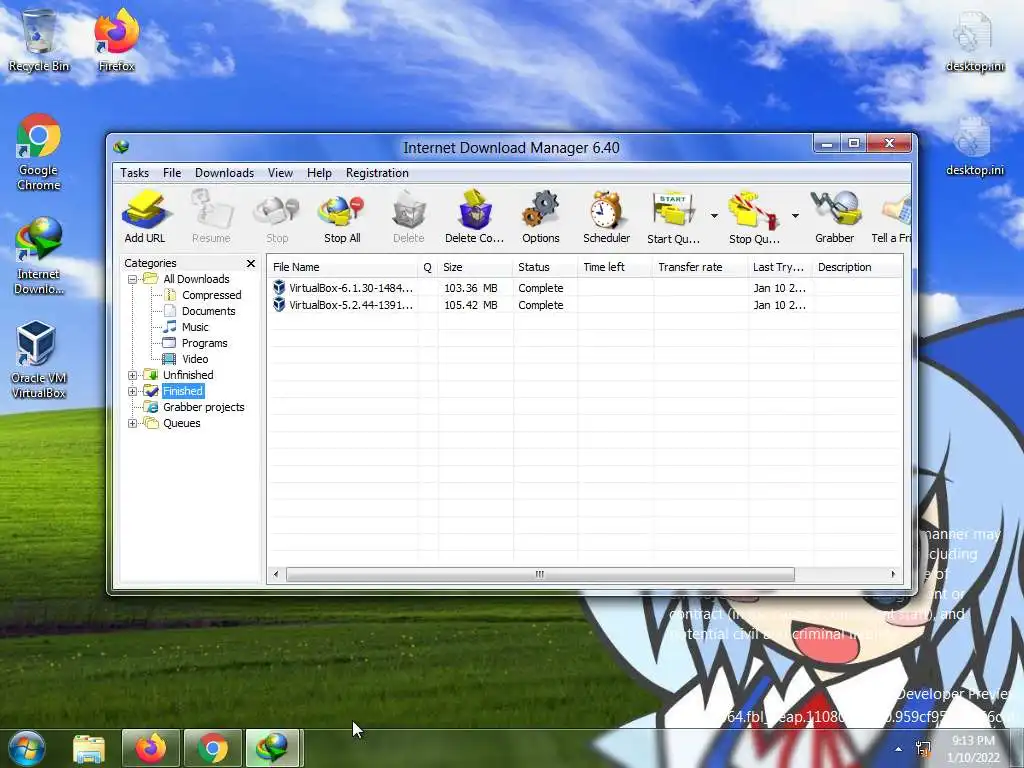Screen dimensions: 1024x768
Task: Click the Stop Queue toolbar icon
Action: pos(754,217)
